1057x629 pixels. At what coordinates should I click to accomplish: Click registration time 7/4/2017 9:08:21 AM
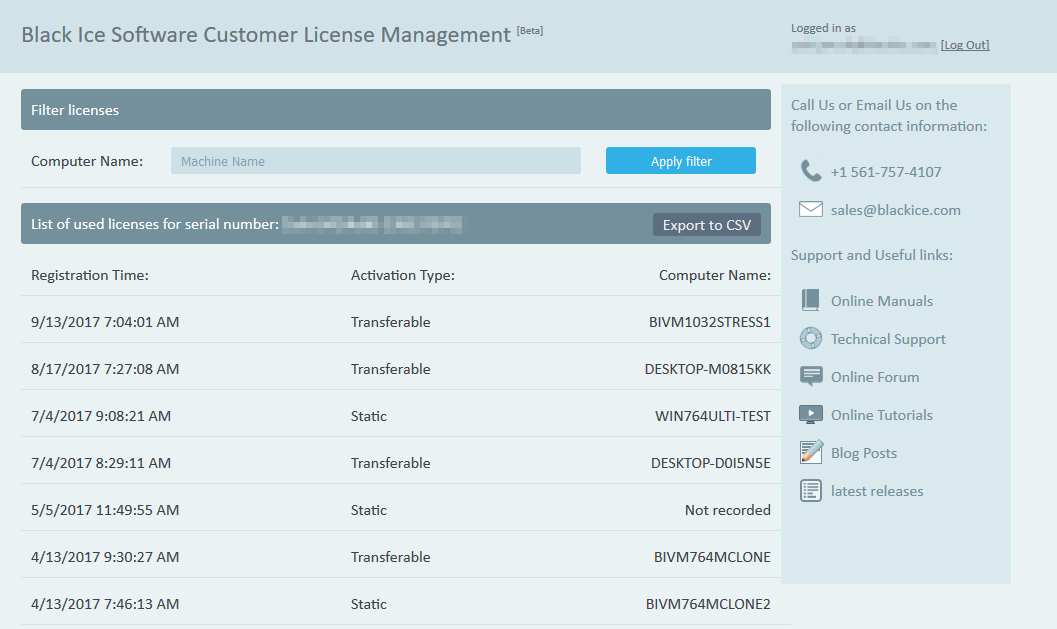(x=101, y=416)
